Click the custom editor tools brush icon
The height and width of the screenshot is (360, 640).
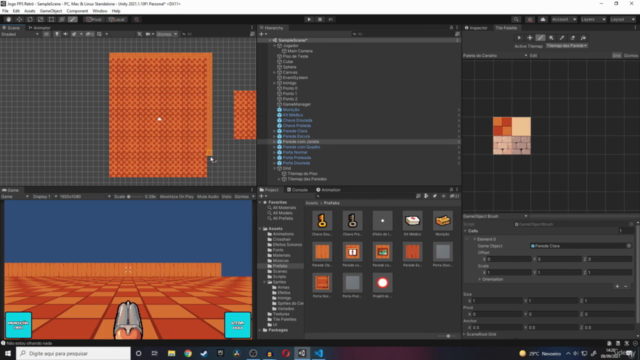(x=72, y=19)
